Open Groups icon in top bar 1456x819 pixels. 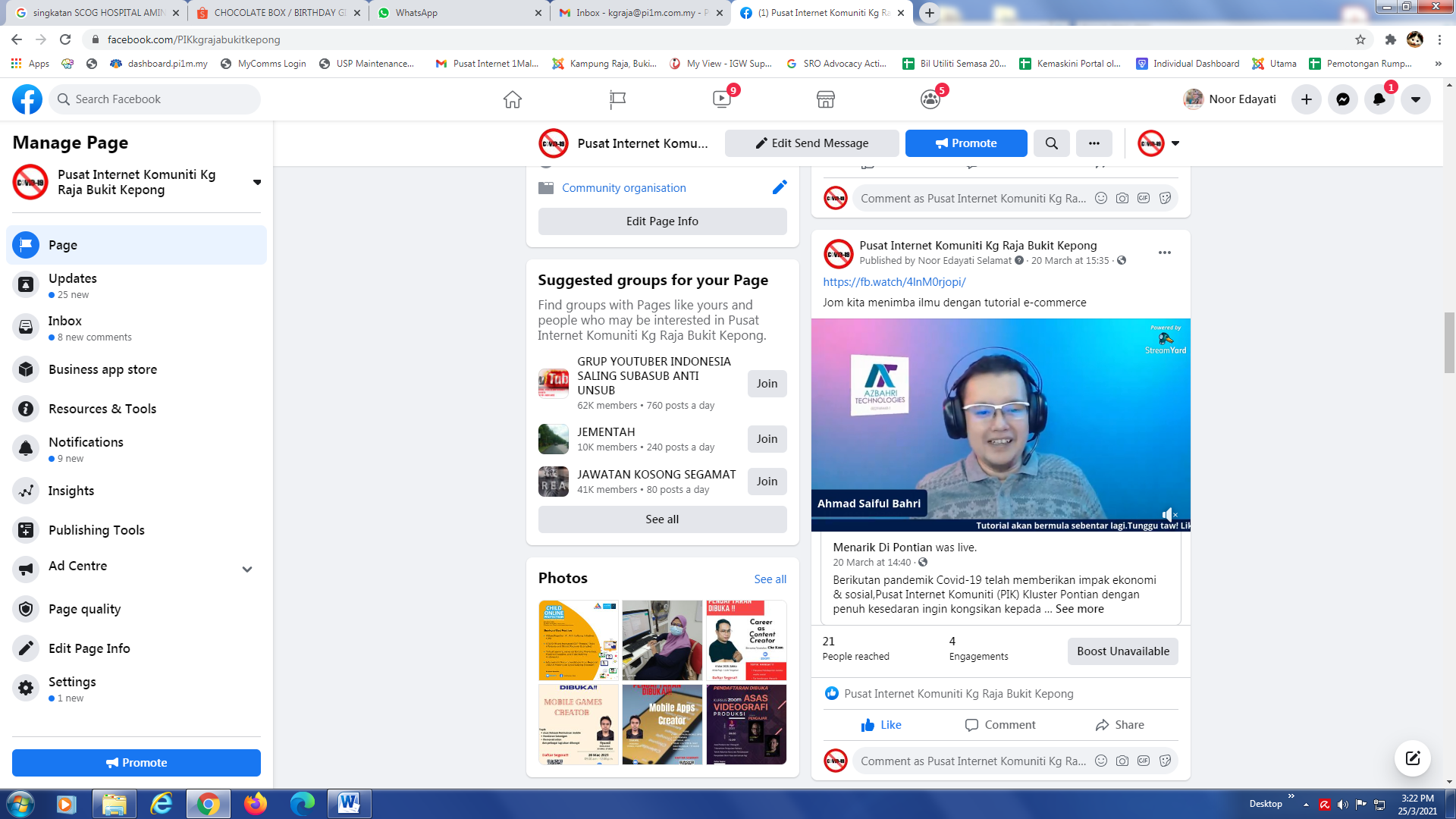click(x=930, y=99)
